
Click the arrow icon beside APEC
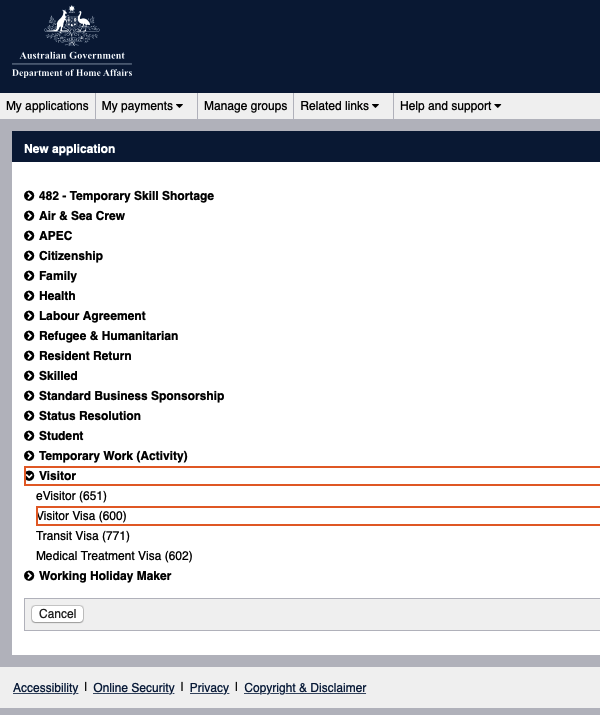[x=30, y=236]
